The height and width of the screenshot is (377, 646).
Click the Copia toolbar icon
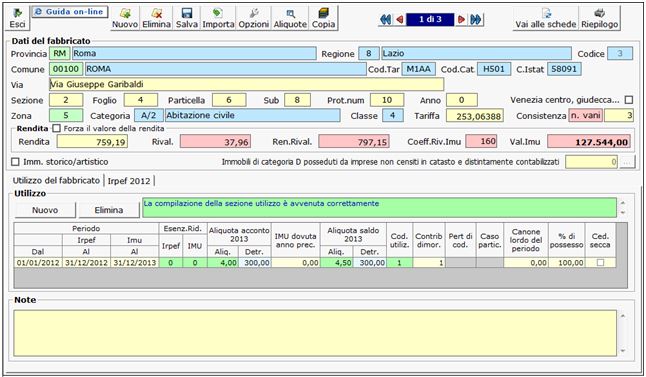(323, 18)
